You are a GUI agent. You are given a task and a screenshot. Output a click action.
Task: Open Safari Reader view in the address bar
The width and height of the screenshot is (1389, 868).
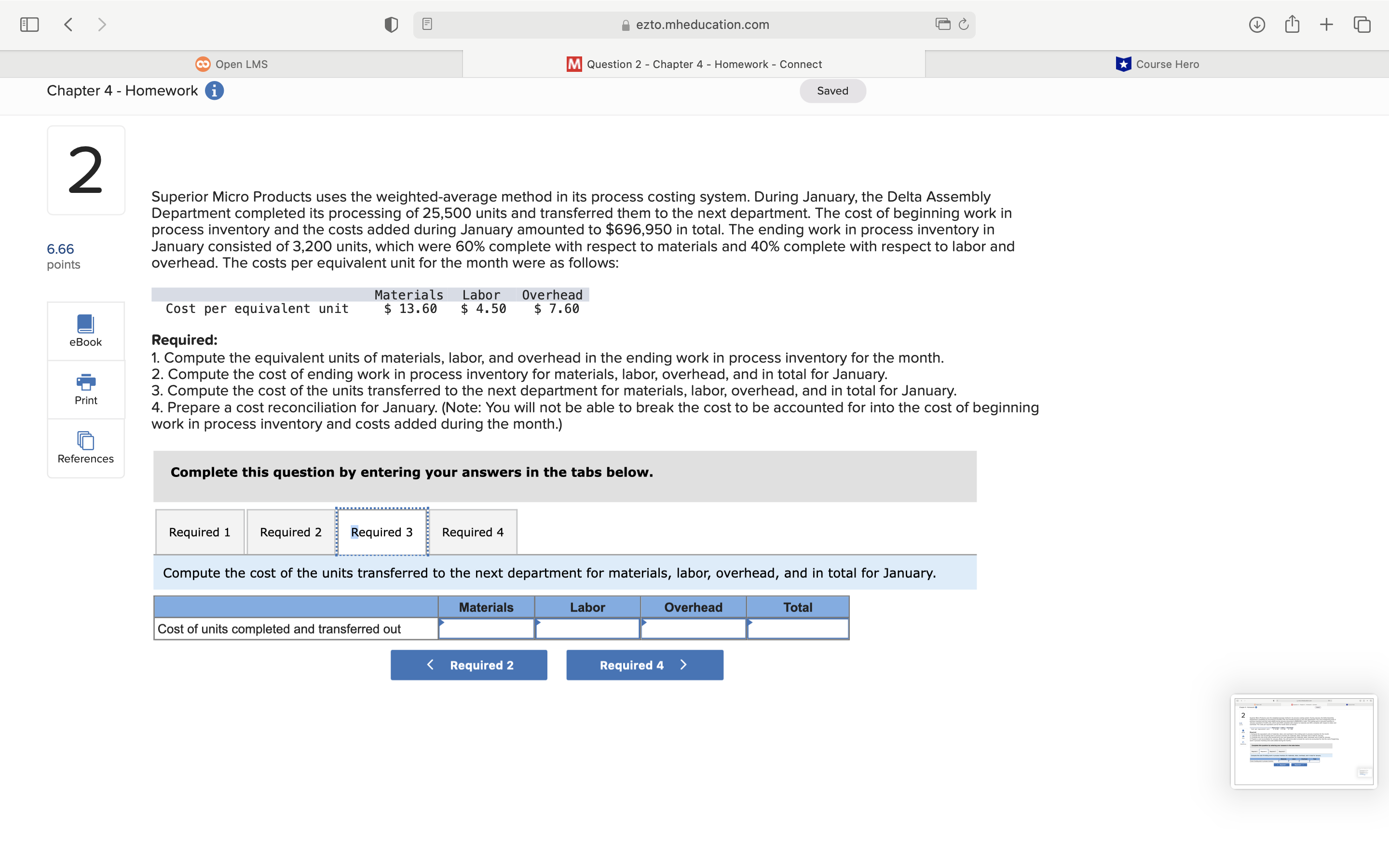point(426,24)
